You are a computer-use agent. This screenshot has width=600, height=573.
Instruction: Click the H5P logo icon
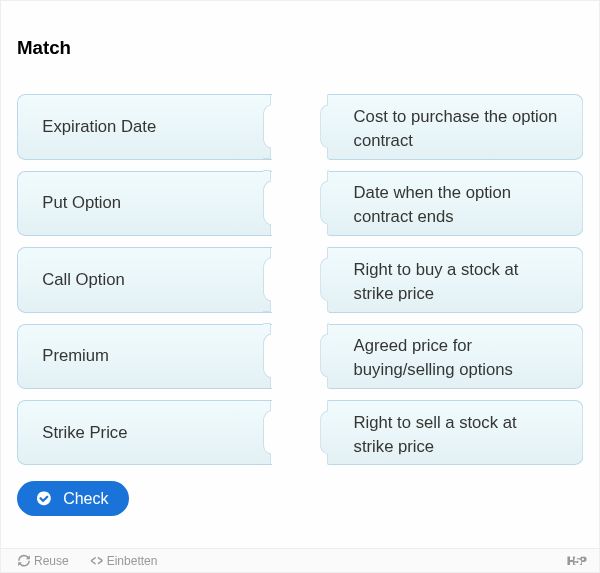(576, 561)
